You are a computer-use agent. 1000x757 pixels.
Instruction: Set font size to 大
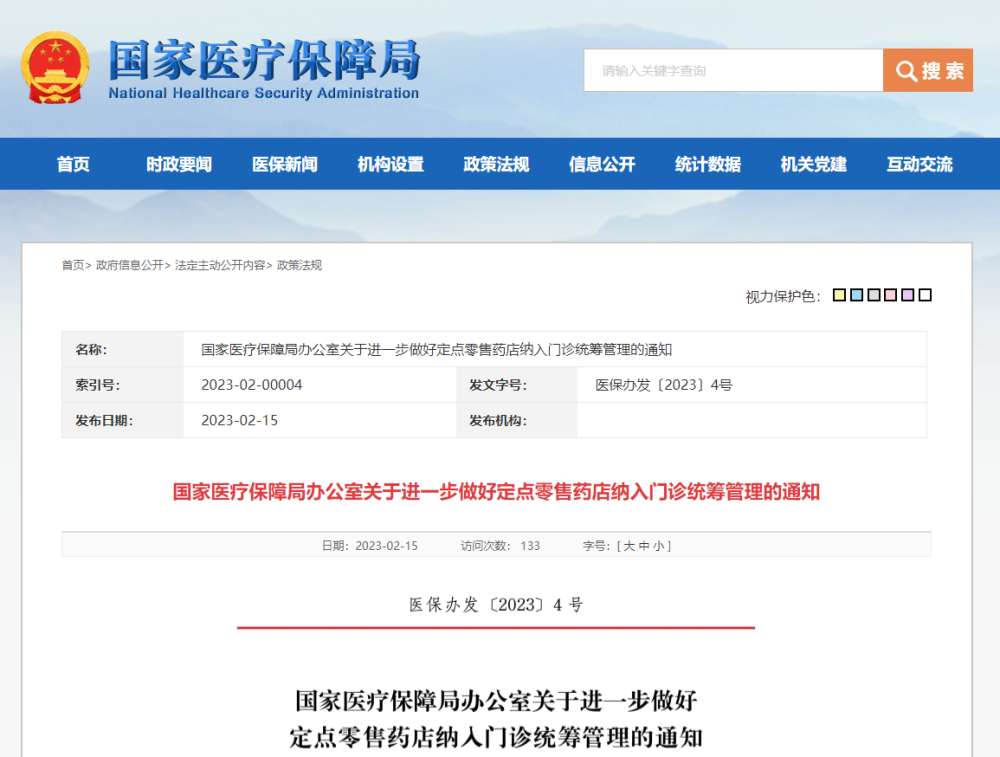629,546
